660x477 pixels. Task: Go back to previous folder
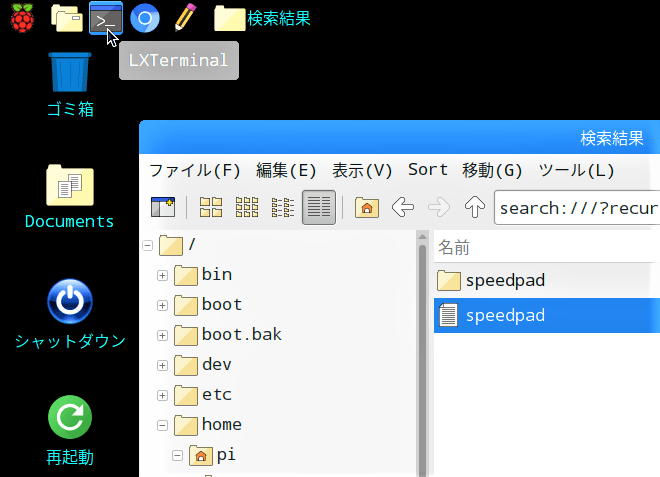click(x=403, y=207)
